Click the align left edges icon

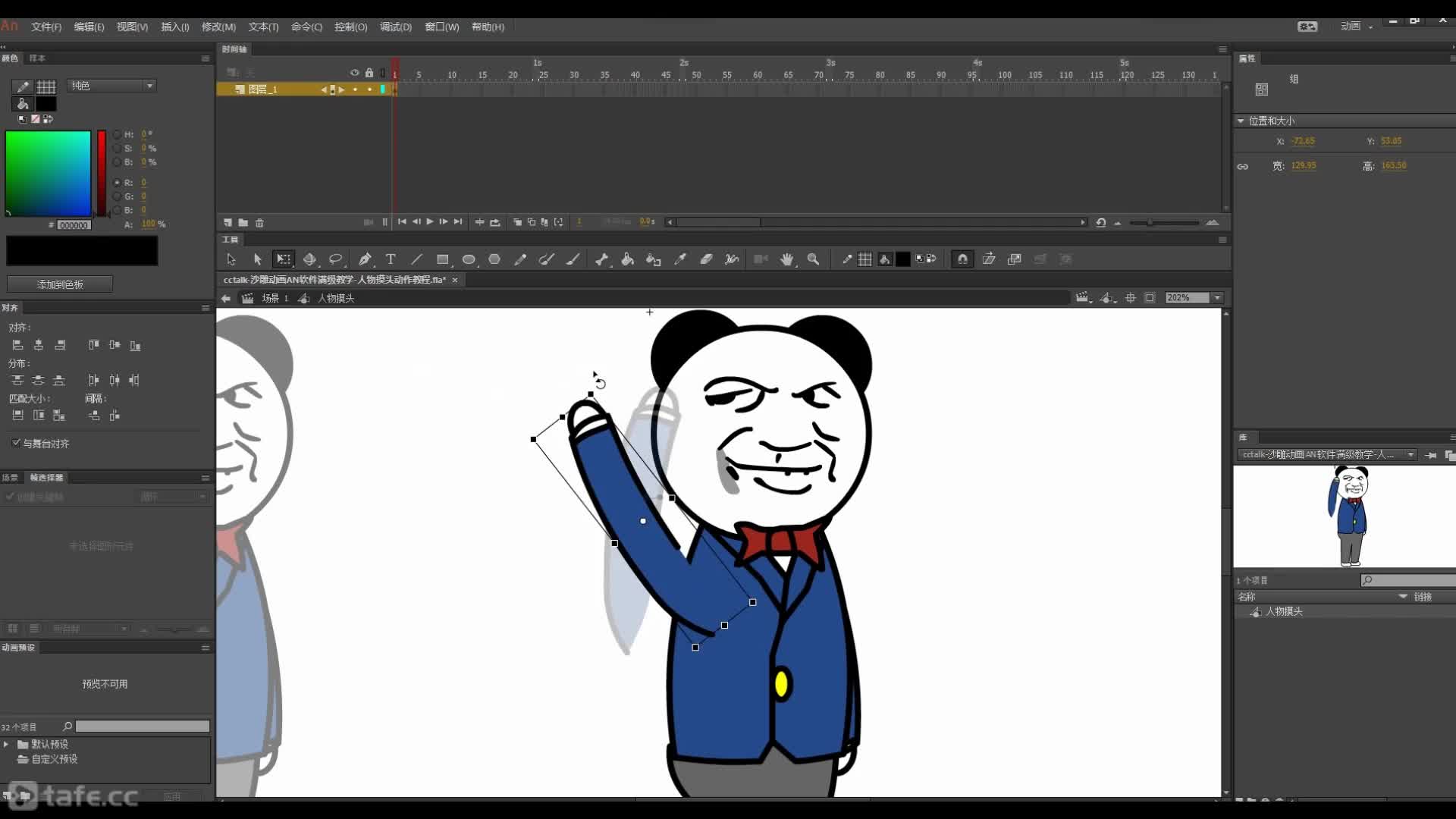tap(17, 345)
